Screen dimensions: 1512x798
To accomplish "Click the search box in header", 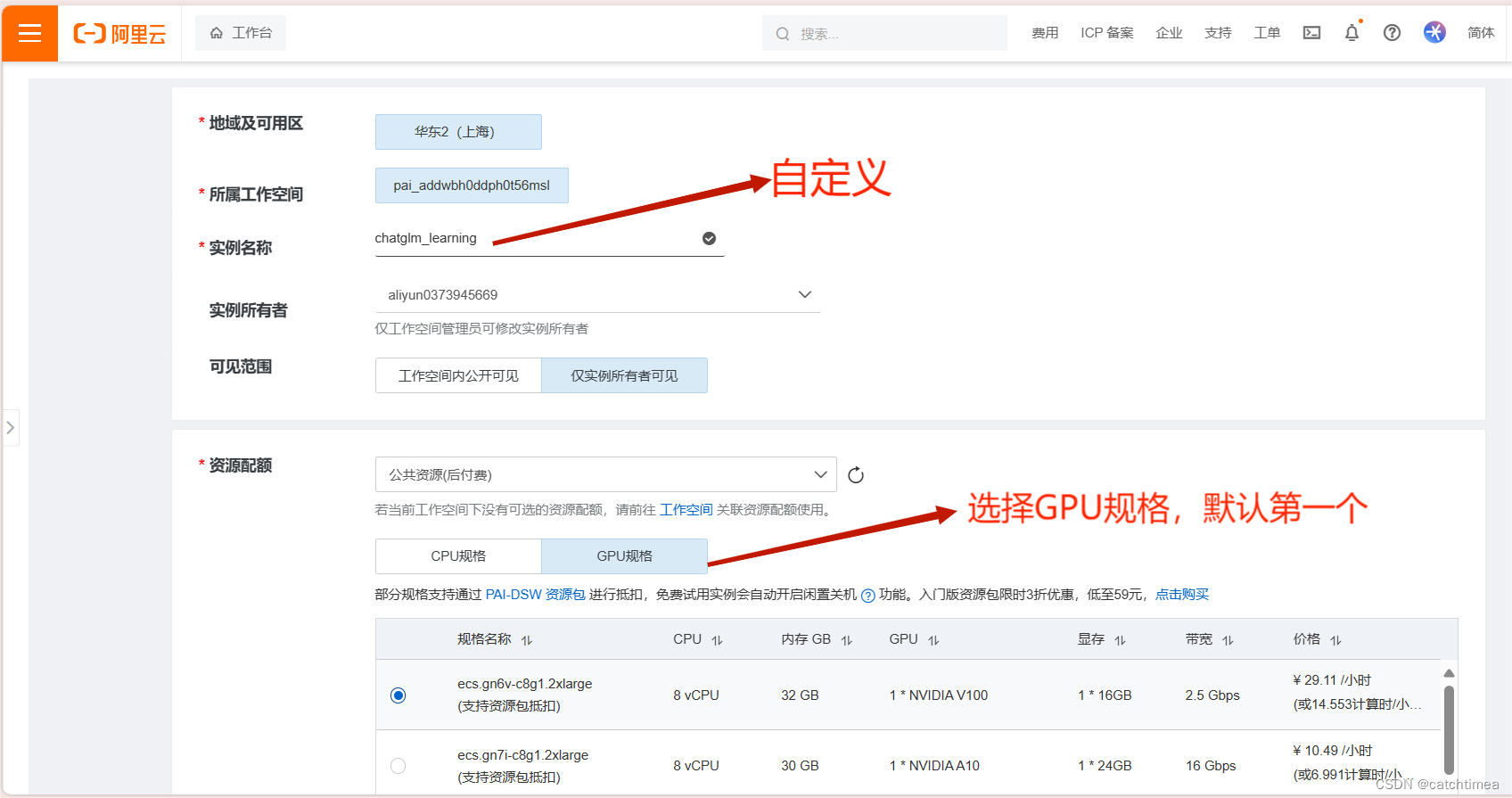I will coord(884,33).
